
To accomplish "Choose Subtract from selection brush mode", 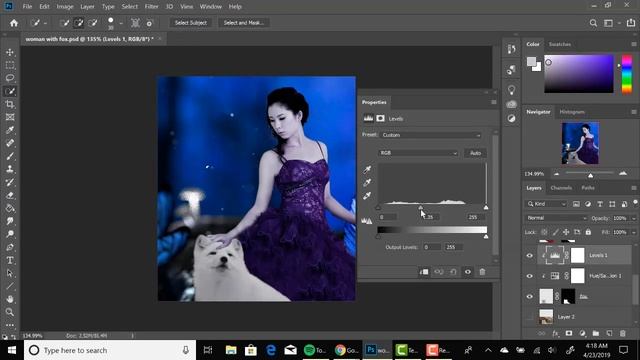I will point(93,23).
